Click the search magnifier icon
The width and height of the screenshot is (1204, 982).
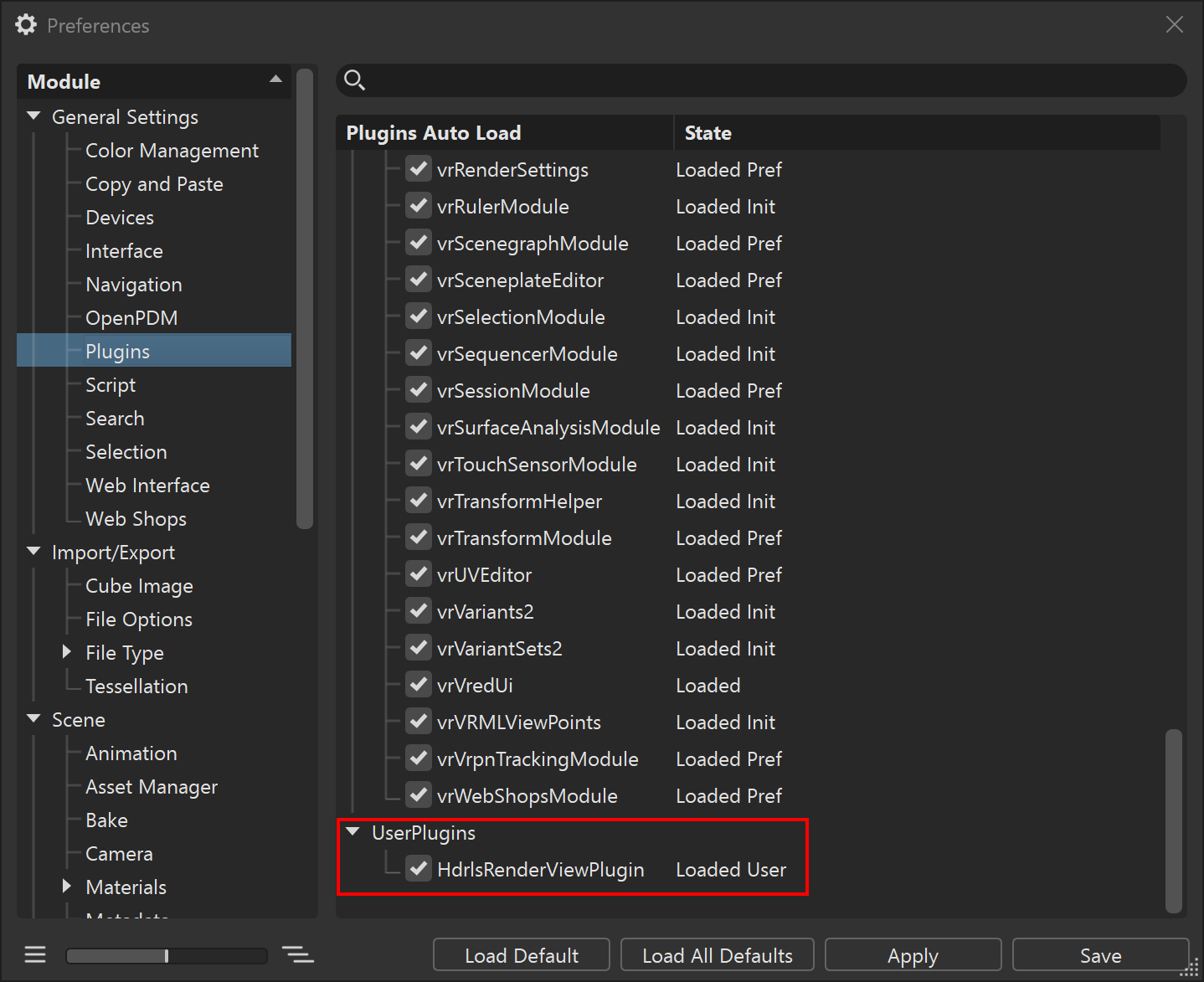pos(354,80)
